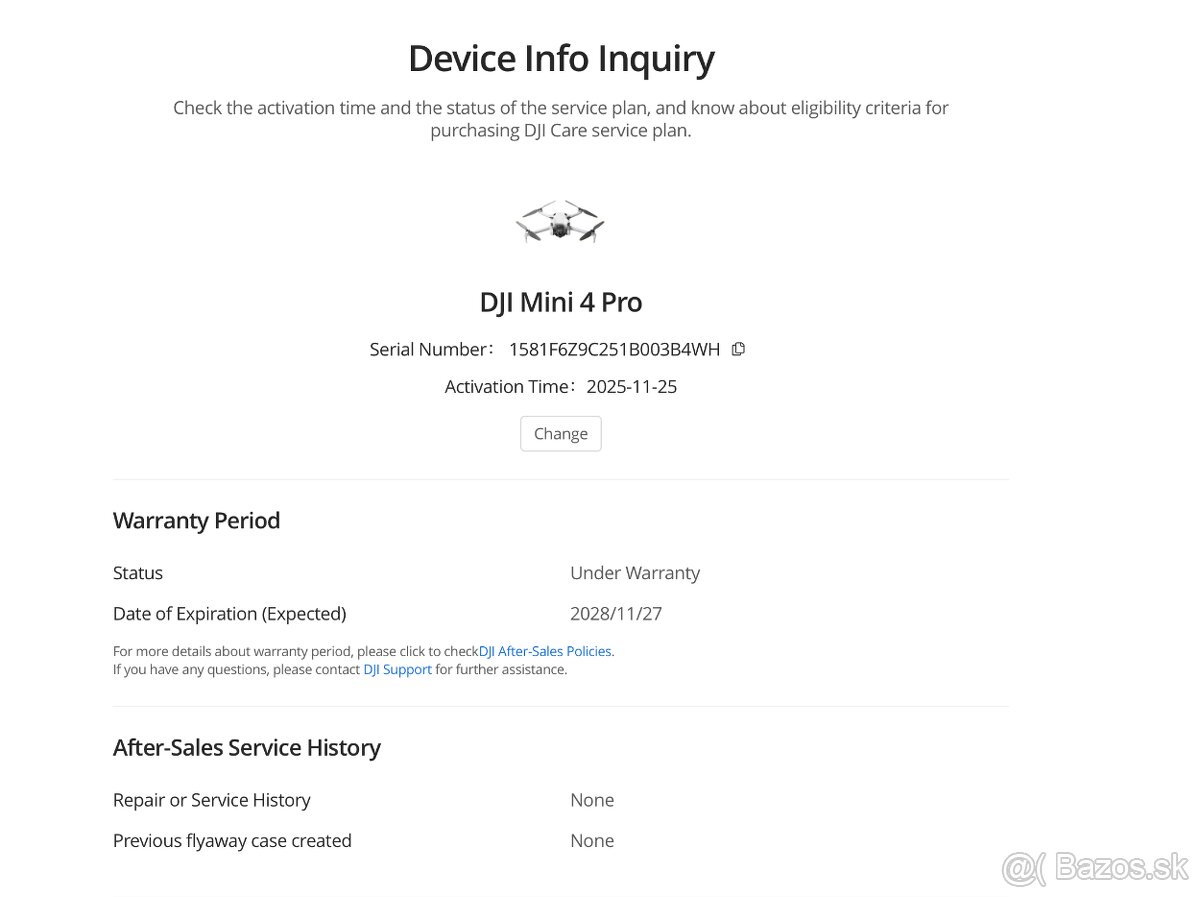The width and height of the screenshot is (1200, 897).
Task: Click the Previous flyaway case created label
Action: 232,841
